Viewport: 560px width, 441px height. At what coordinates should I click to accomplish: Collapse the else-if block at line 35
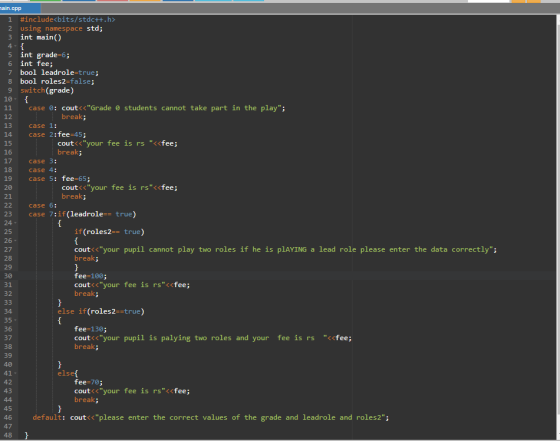15,320
